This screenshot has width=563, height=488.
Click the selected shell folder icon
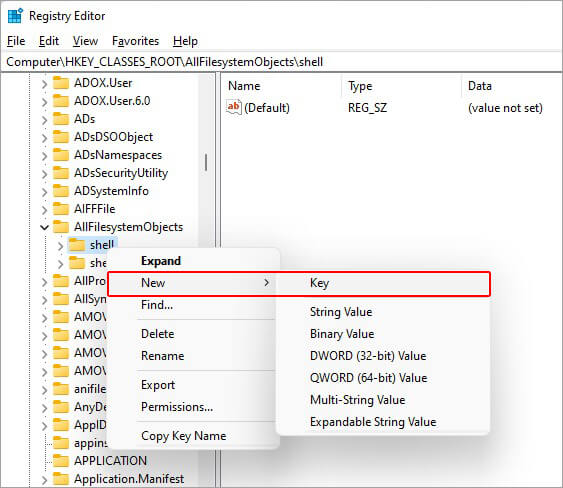point(76,245)
